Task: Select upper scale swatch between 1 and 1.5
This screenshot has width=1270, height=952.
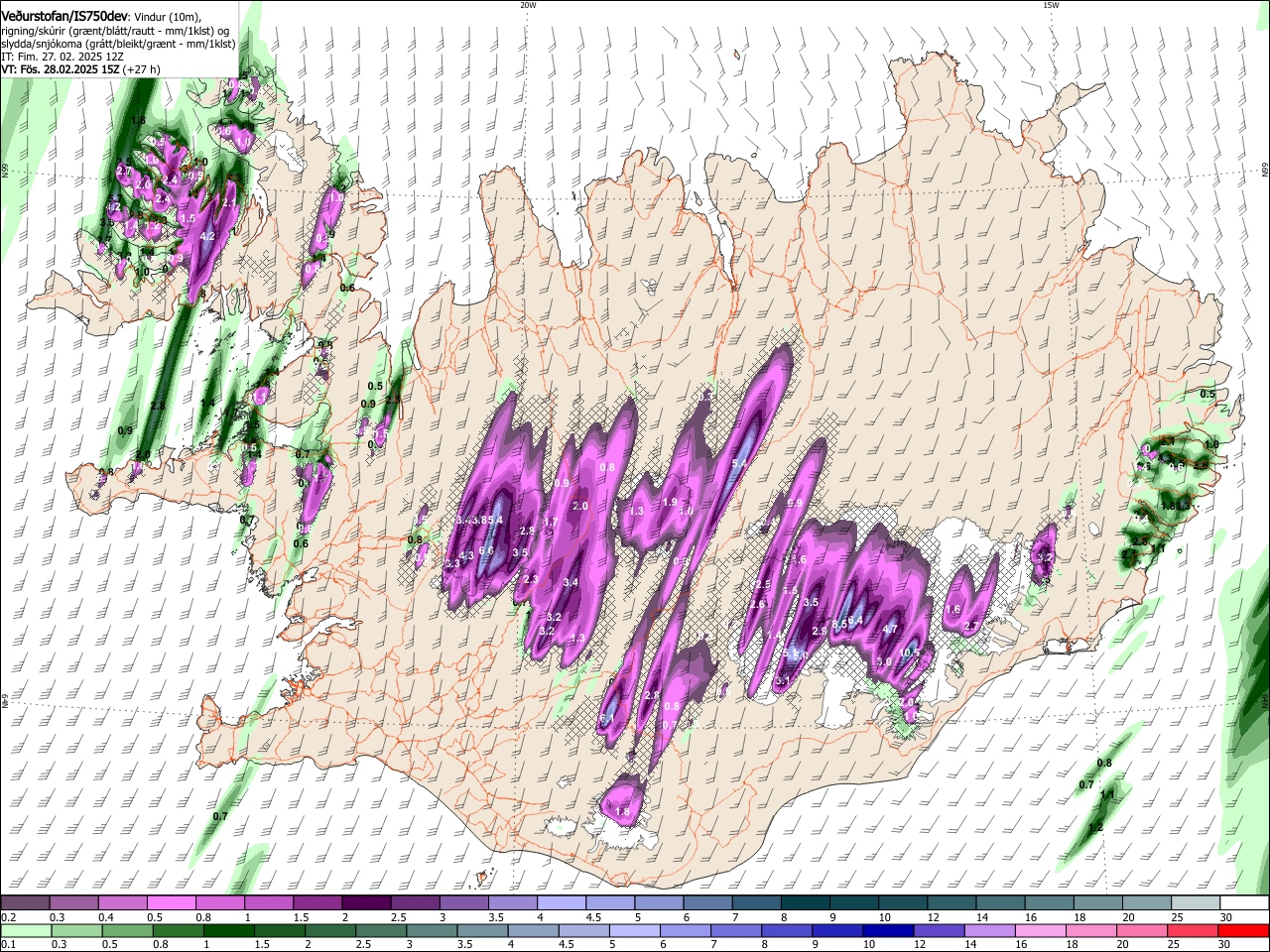Action: click(x=269, y=902)
